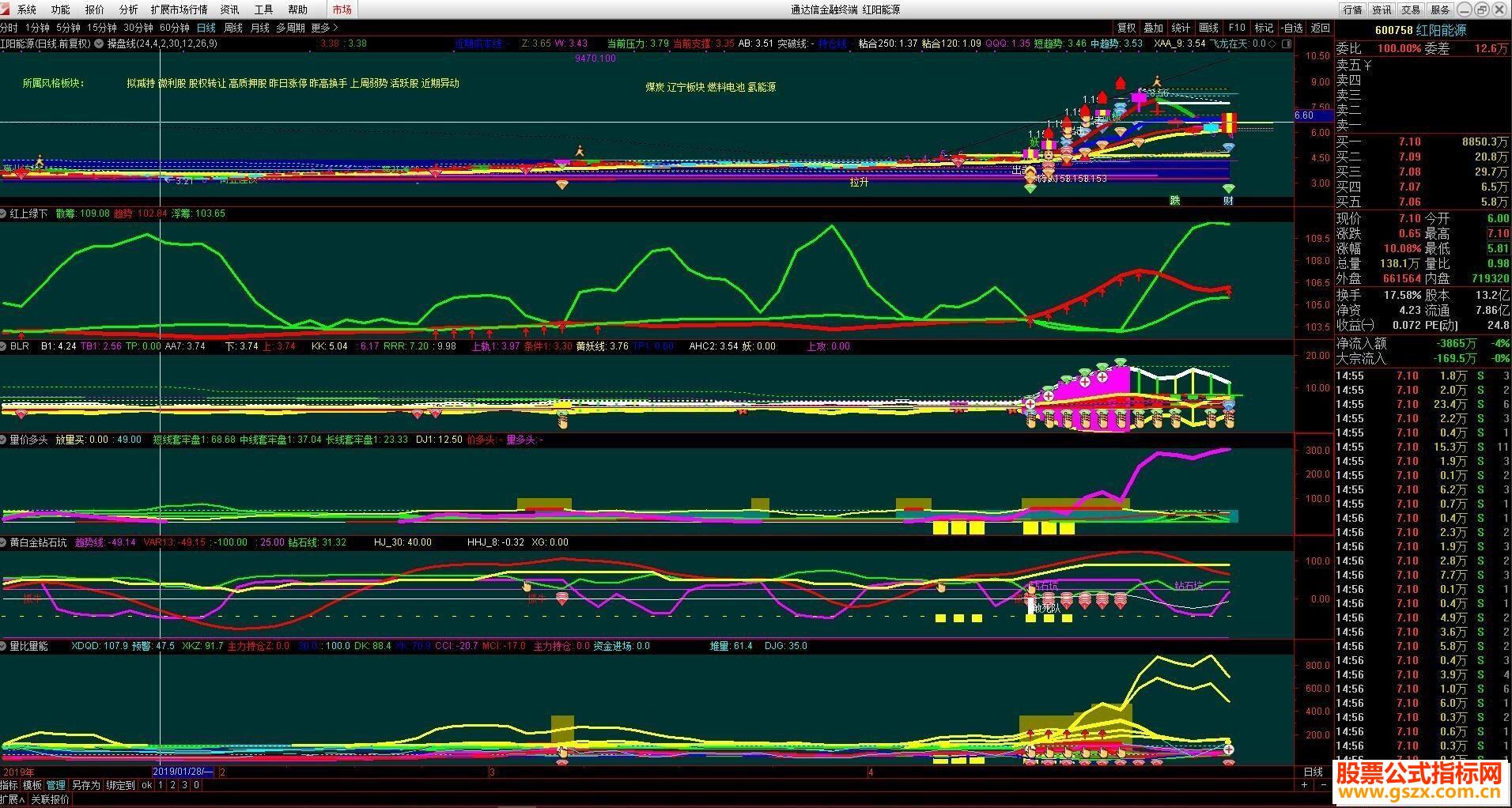Expand 量比量能 indicator panel options

pyautogui.click(x=4, y=646)
